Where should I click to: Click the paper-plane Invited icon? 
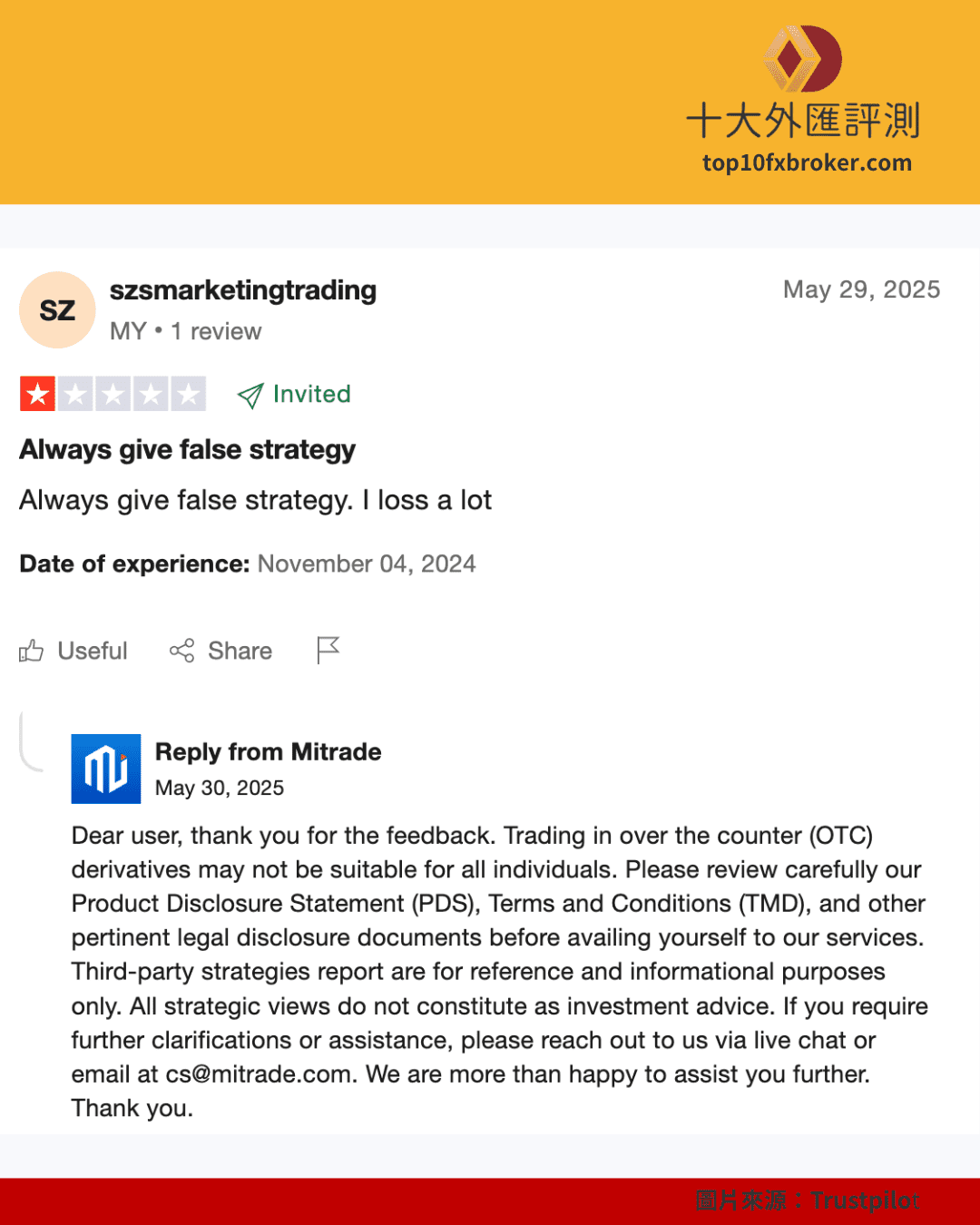[250, 396]
